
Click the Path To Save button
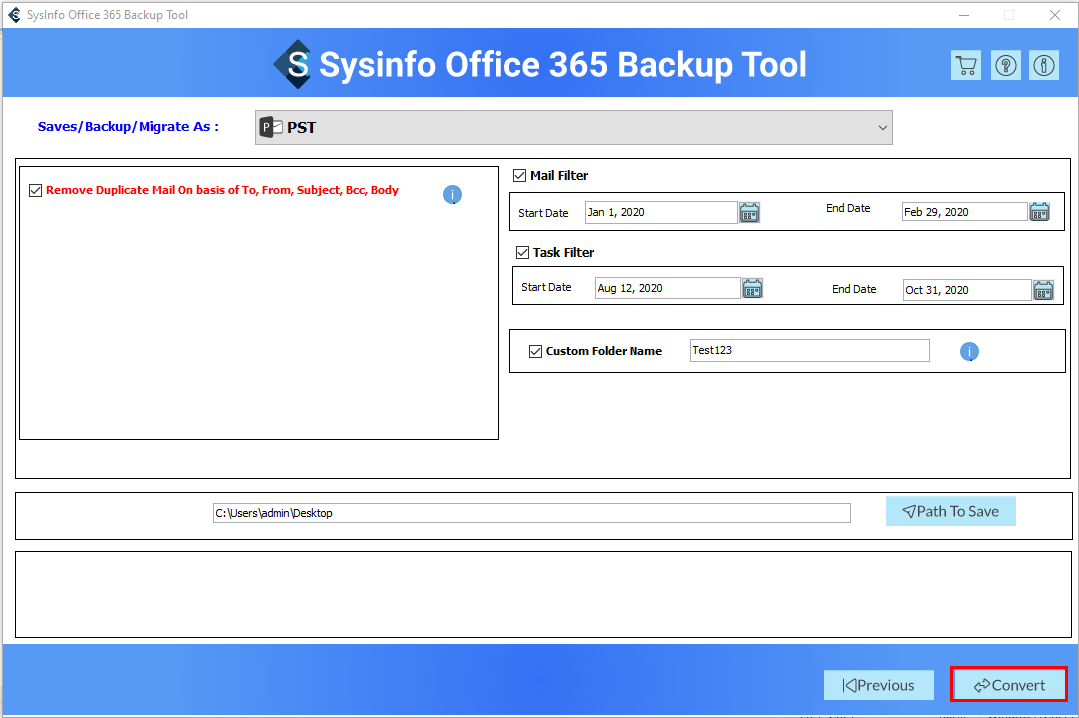[x=950, y=511]
